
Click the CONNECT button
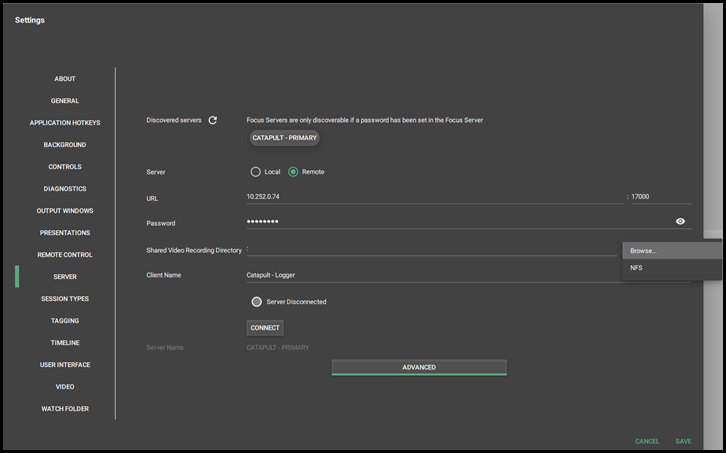[265, 328]
